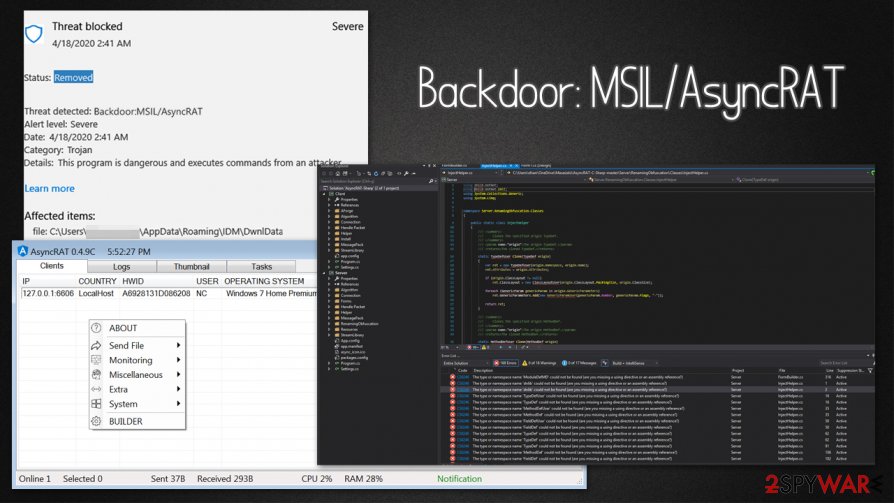894x504 pixels.
Task: Toggle the Messages filter in Error List
Action: click(579, 363)
